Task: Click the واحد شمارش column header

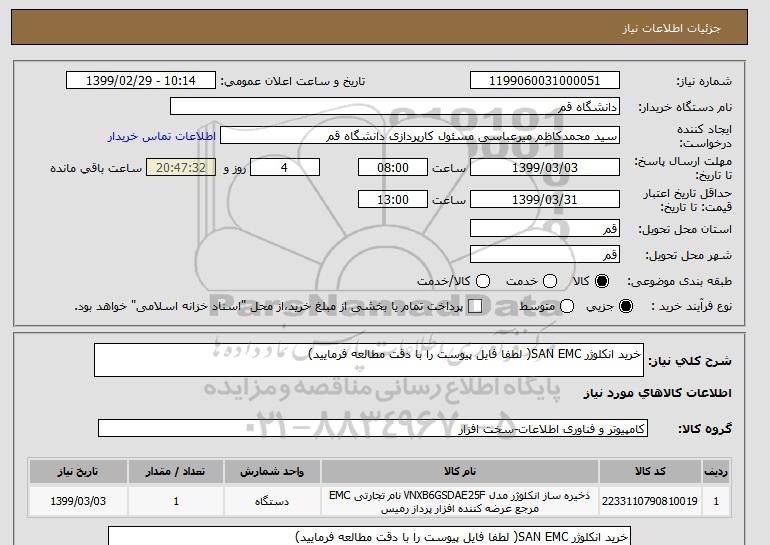Action: coord(272,471)
